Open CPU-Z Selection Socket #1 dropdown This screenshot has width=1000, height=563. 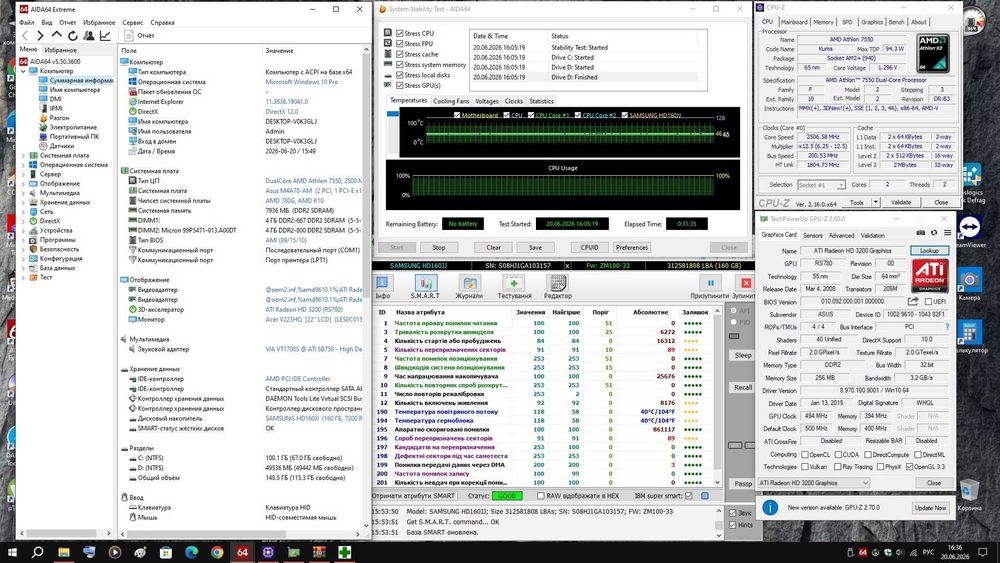click(x=821, y=185)
